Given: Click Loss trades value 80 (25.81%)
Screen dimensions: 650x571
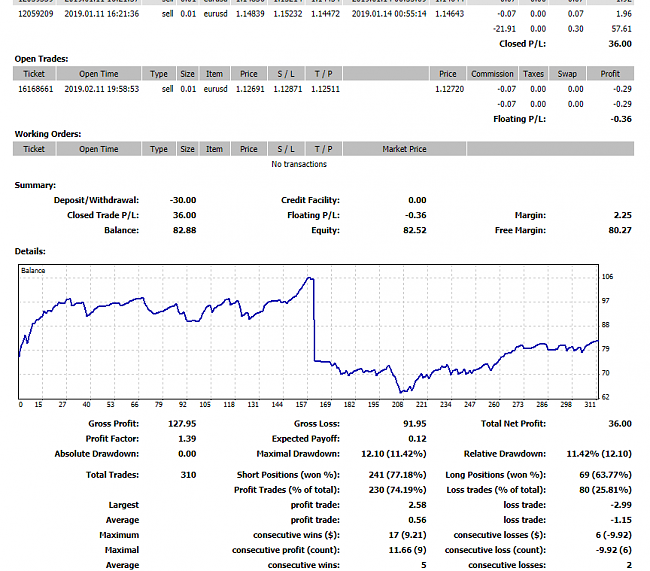Looking at the screenshot, I should pyautogui.click(x=605, y=490).
